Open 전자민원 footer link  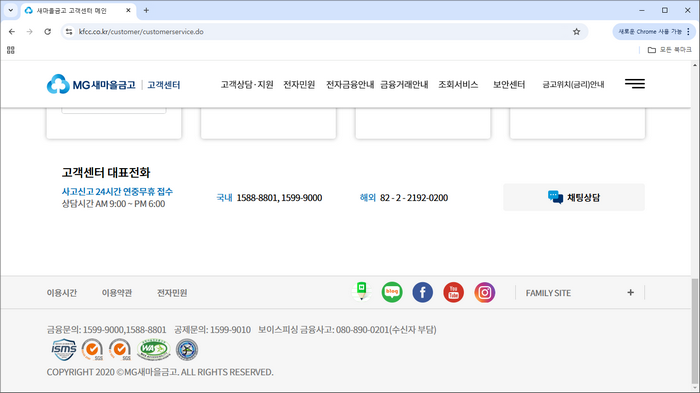172,293
